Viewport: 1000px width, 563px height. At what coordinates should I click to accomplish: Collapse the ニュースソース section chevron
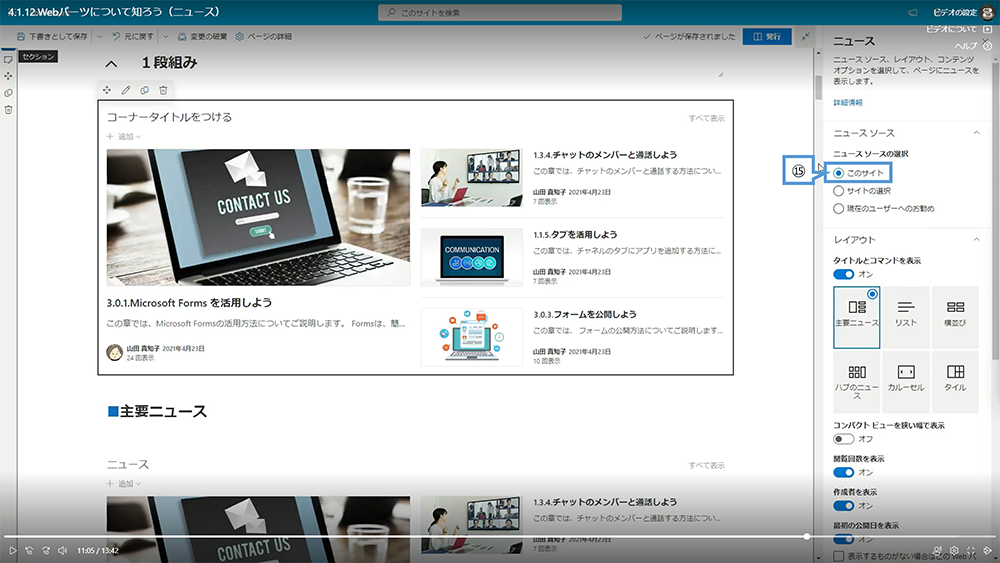[x=976, y=133]
